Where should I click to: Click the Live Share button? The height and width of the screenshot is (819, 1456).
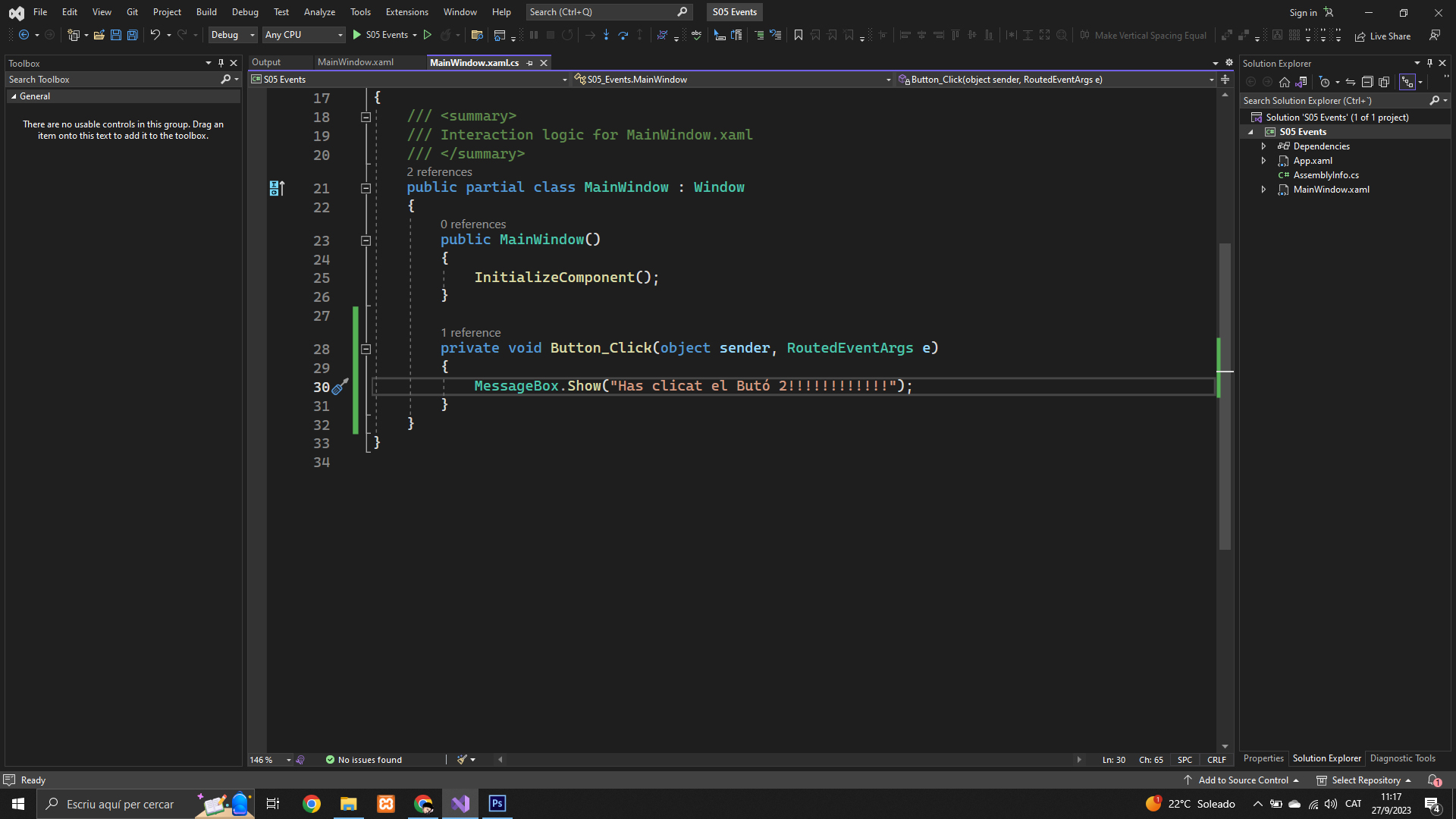point(1382,36)
